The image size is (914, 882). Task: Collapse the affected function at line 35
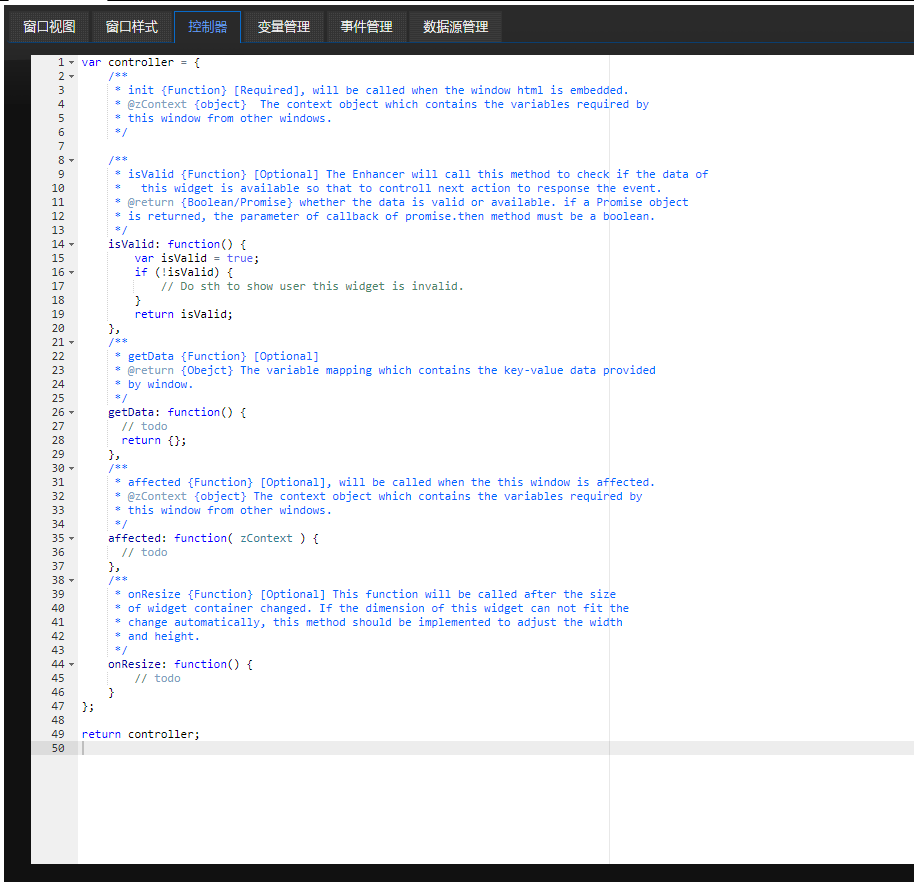[72, 538]
